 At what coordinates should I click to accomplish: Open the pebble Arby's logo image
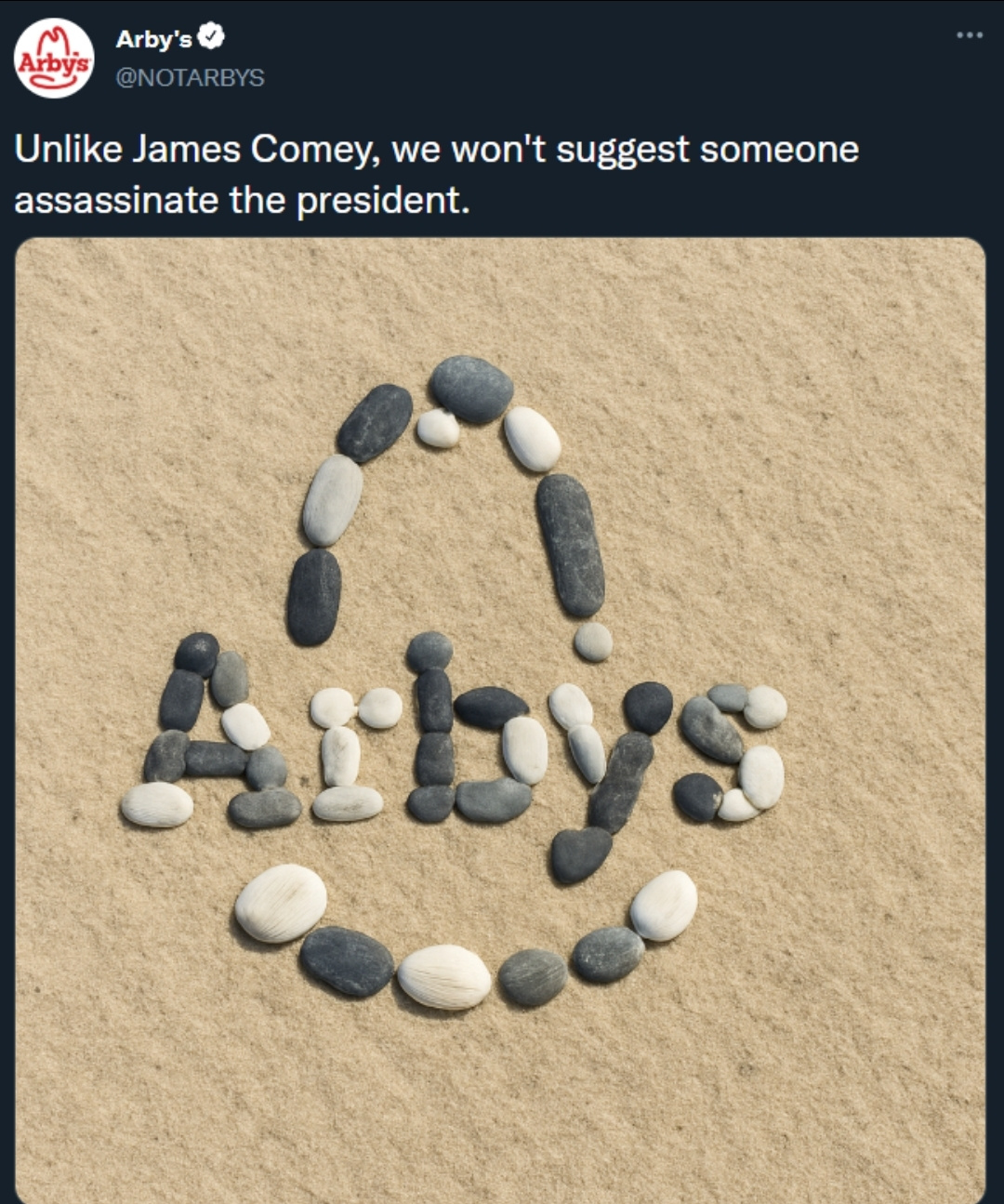tap(500, 721)
